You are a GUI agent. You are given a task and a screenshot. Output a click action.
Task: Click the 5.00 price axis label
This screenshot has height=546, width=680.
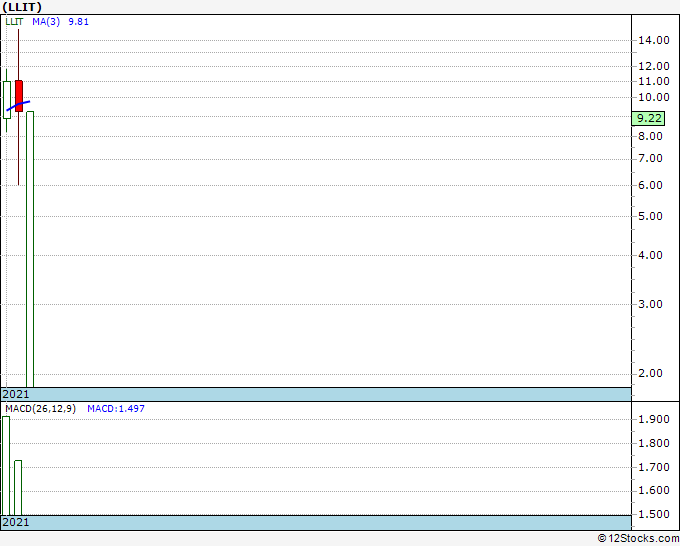(650, 216)
